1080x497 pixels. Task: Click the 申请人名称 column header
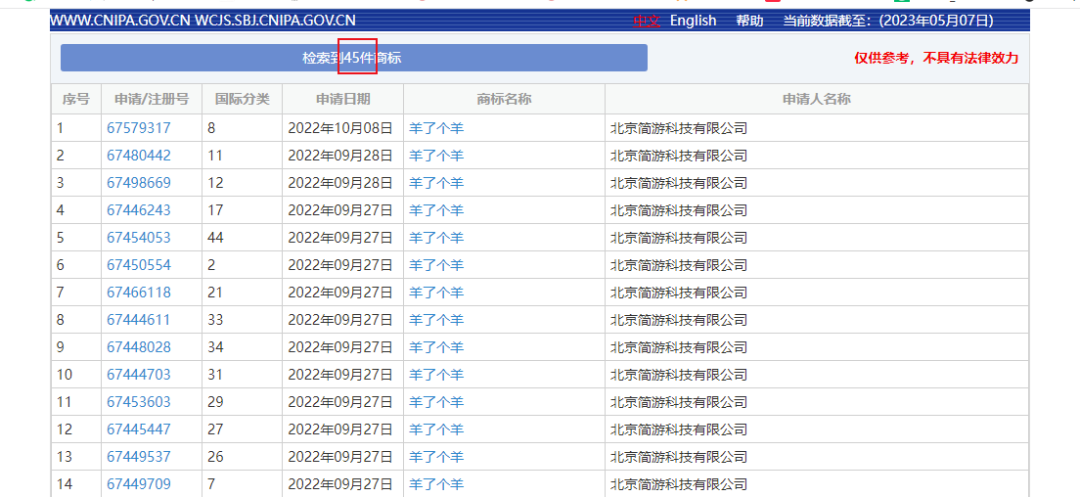pyautogui.click(x=817, y=99)
